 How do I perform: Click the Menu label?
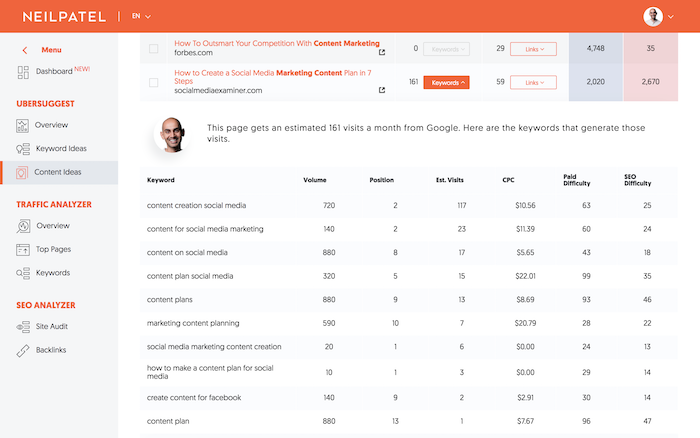click(51, 50)
